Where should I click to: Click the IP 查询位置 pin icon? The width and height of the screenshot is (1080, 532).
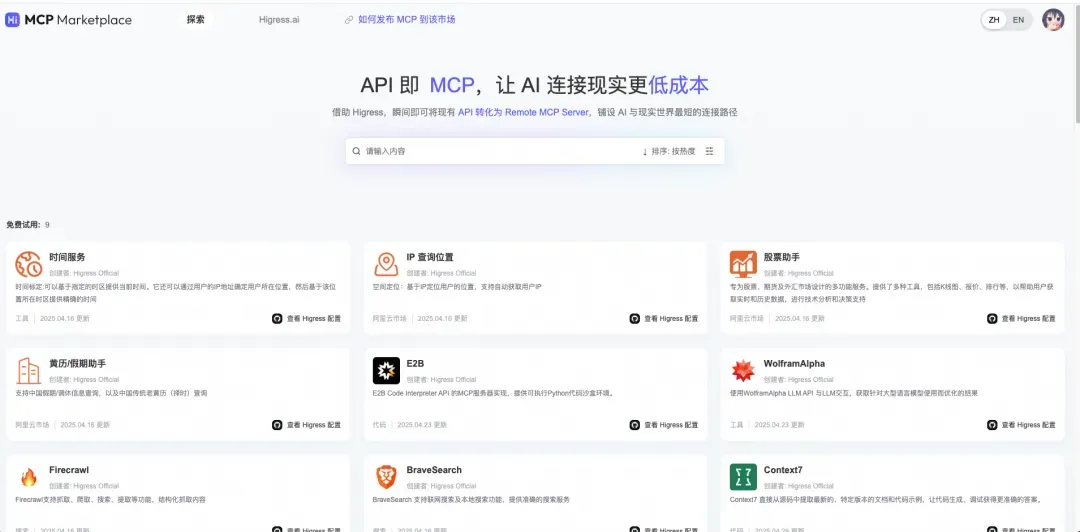(386, 265)
